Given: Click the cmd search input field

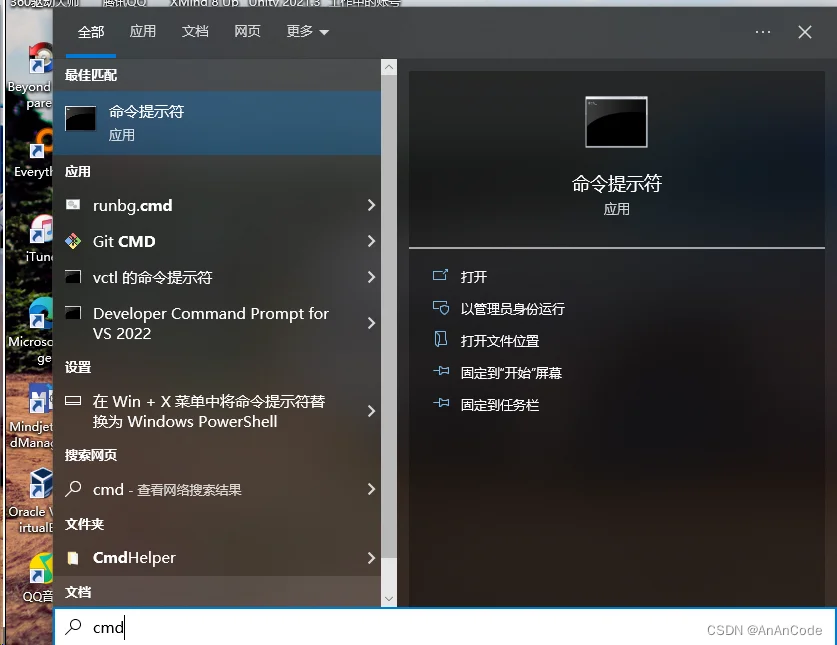Looking at the screenshot, I should tap(445, 627).
